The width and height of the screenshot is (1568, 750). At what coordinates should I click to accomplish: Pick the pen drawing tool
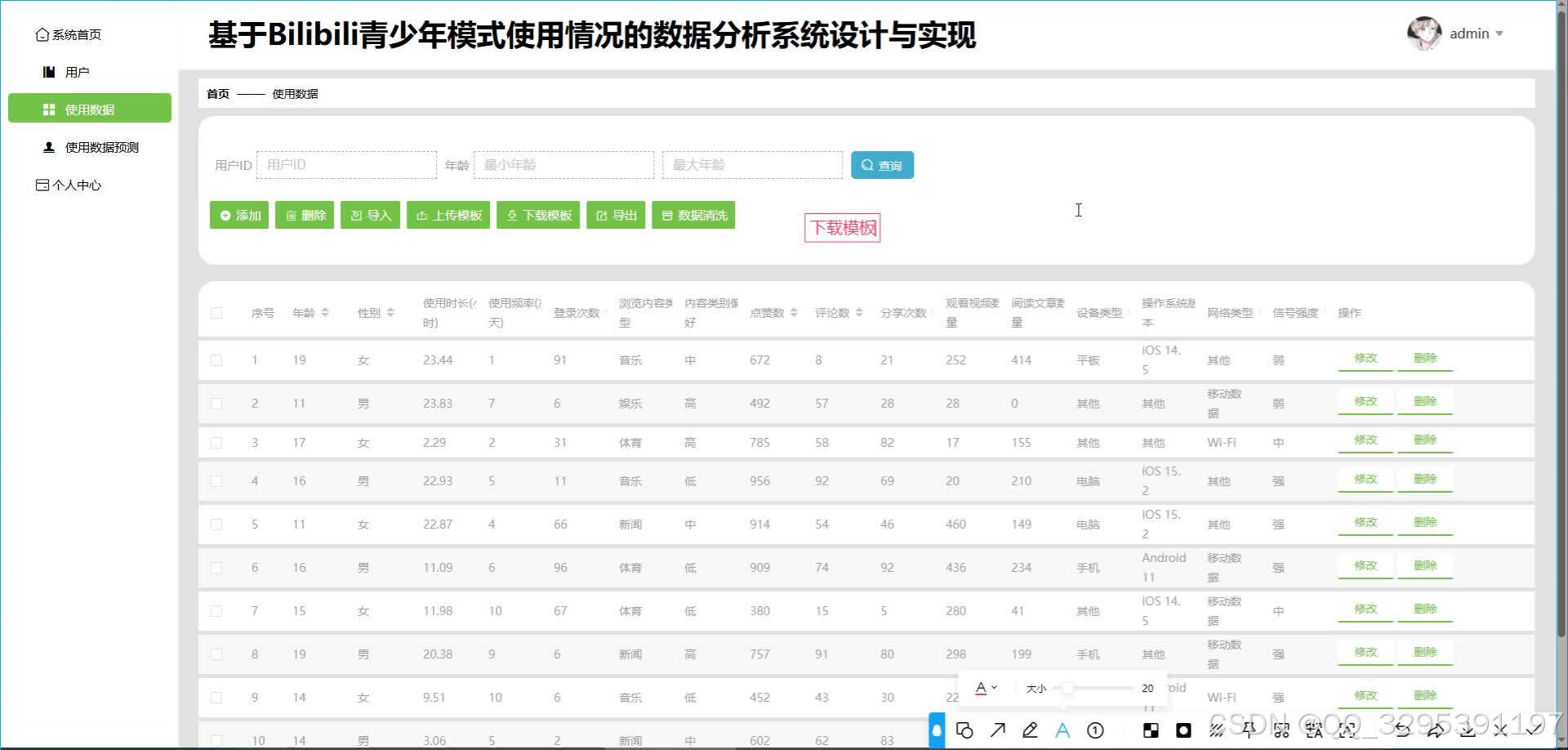click(1030, 730)
